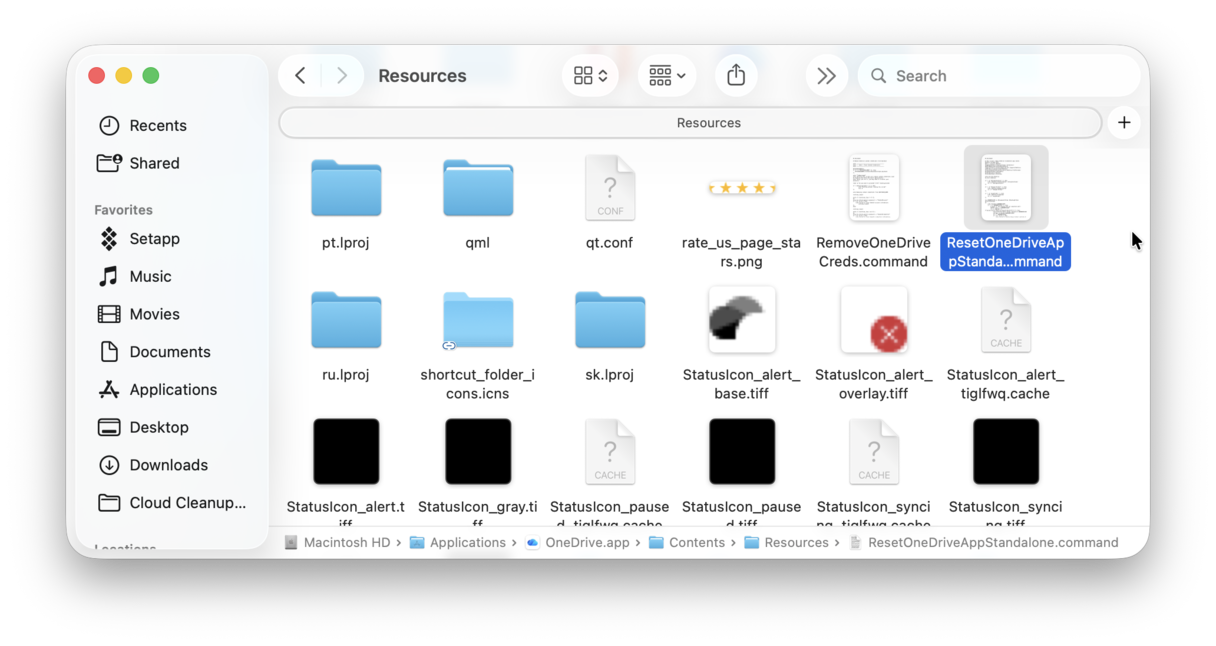Image resolution: width=1216 pixels, height=646 pixels.
Task: Click OneDrive.app in the path bar
Action: pos(578,543)
